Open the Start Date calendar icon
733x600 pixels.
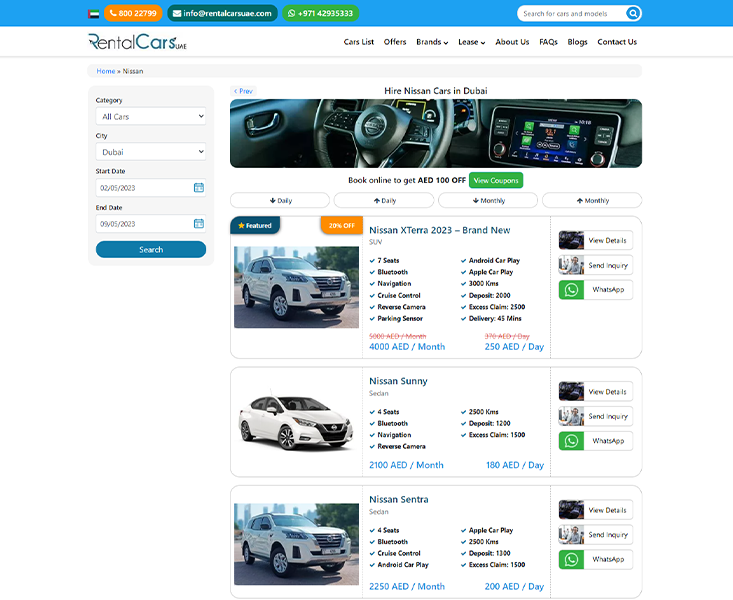199,188
